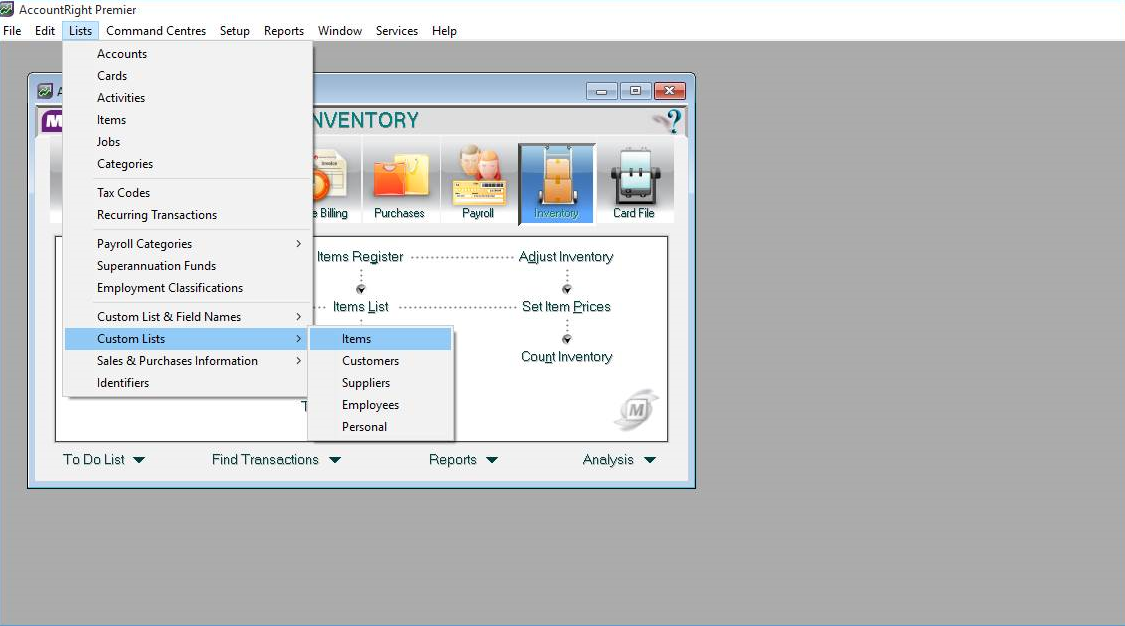
Task: Open the Window menu
Action: point(340,31)
